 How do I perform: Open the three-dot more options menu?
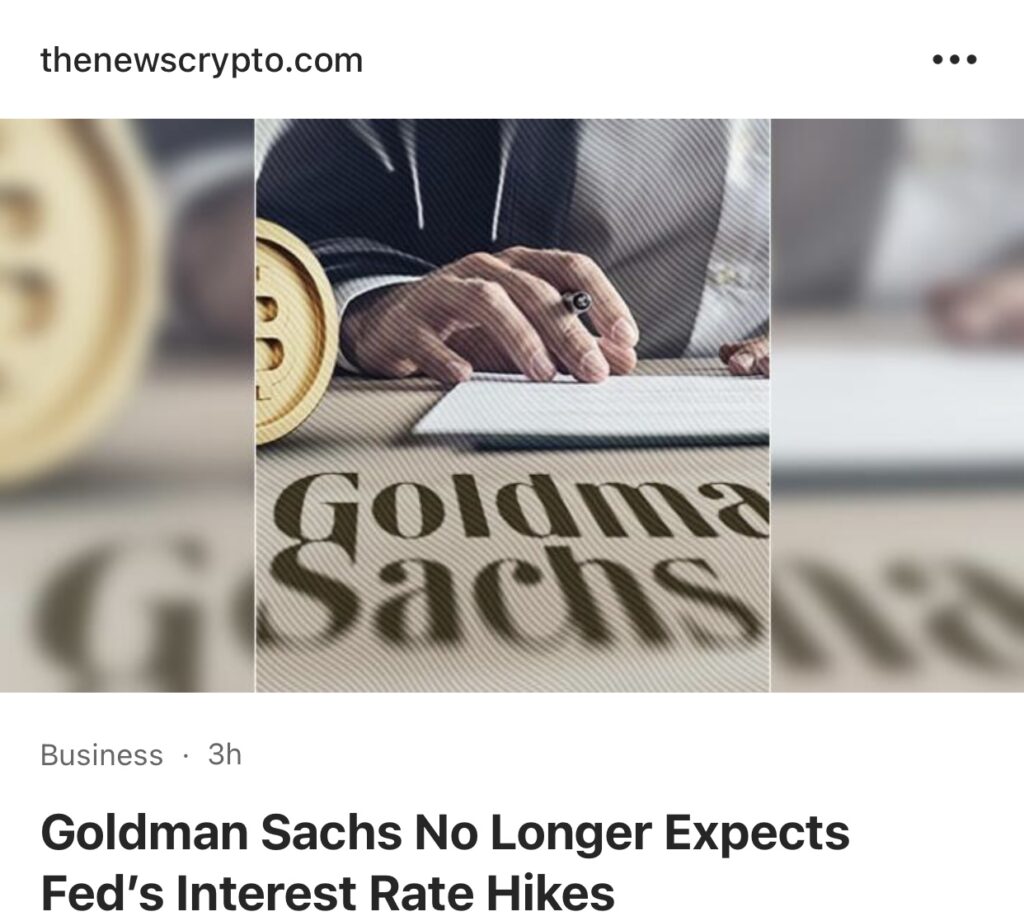(x=954, y=60)
